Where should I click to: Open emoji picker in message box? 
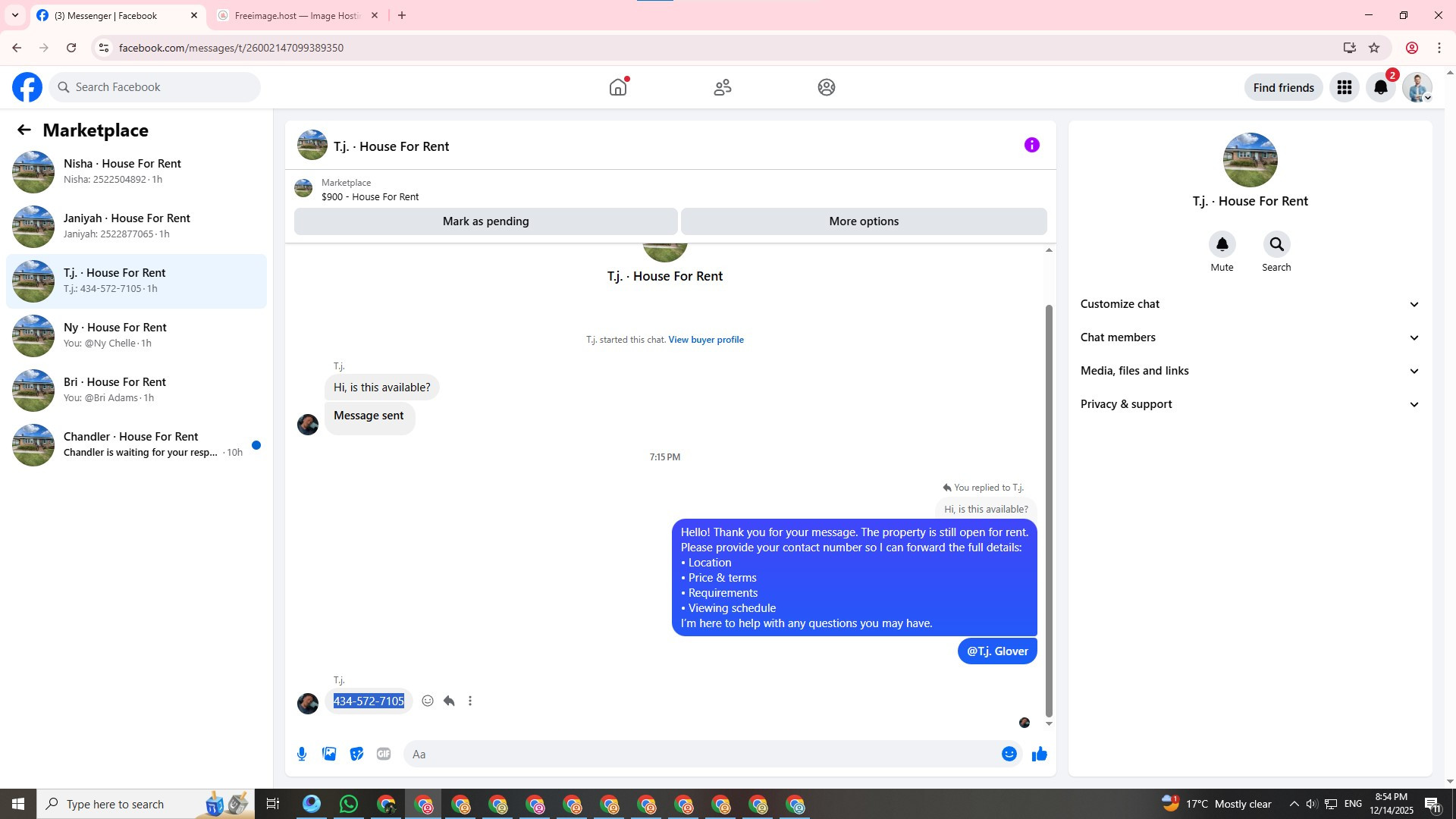click(x=1009, y=754)
